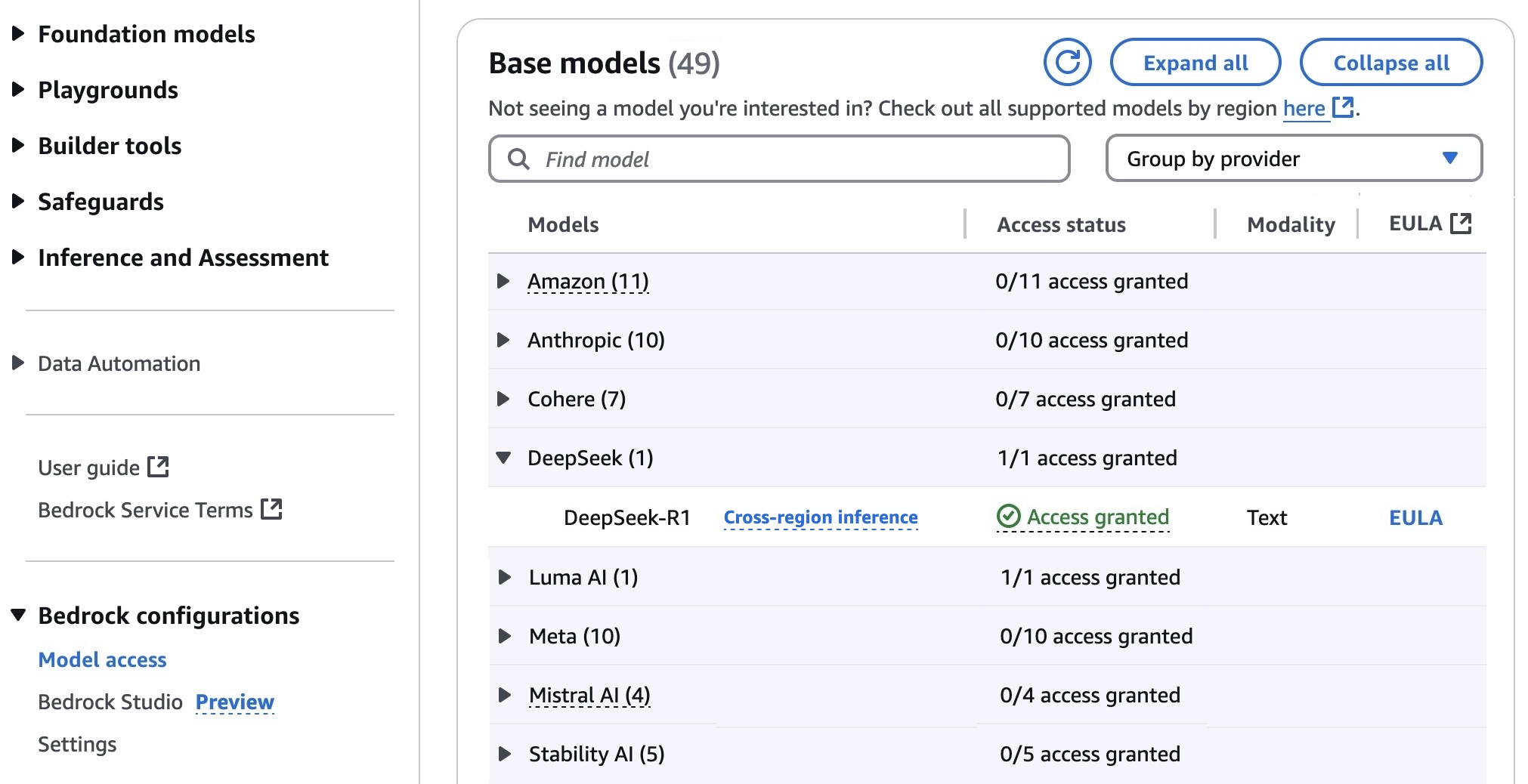The width and height of the screenshot is (1528, 784).
Task: Click the green Access granted checkmark icon
Action: (1008, 517)
